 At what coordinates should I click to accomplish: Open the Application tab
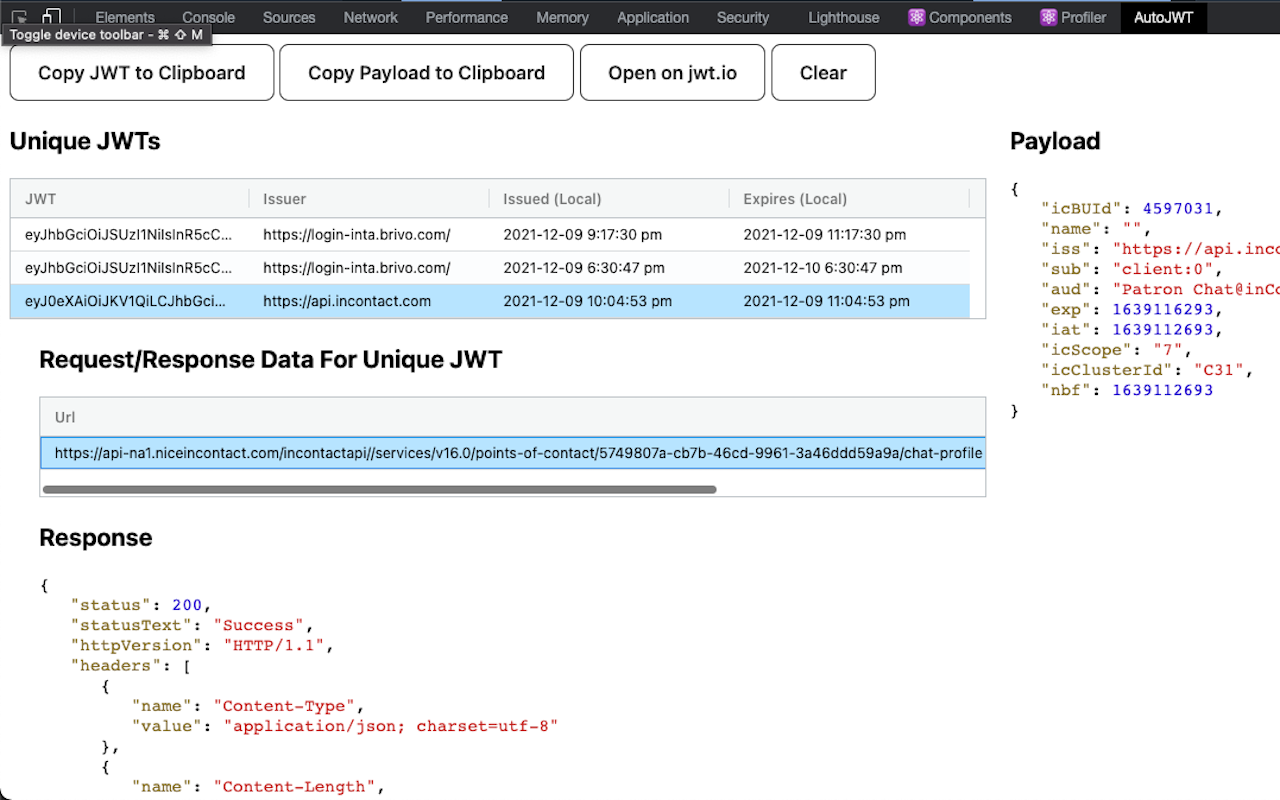coord(653,17)
